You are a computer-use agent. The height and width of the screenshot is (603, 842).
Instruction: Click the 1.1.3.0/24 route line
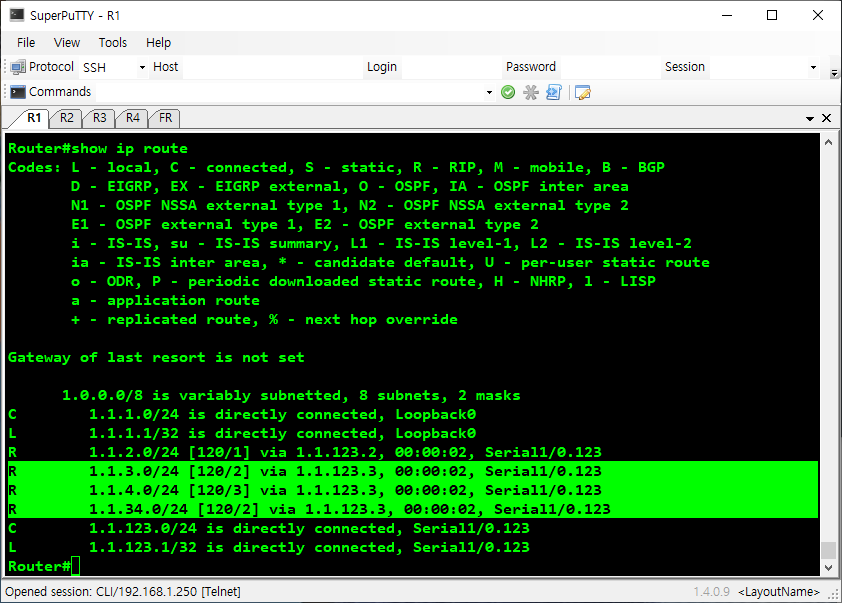click(x=412, y=471)
